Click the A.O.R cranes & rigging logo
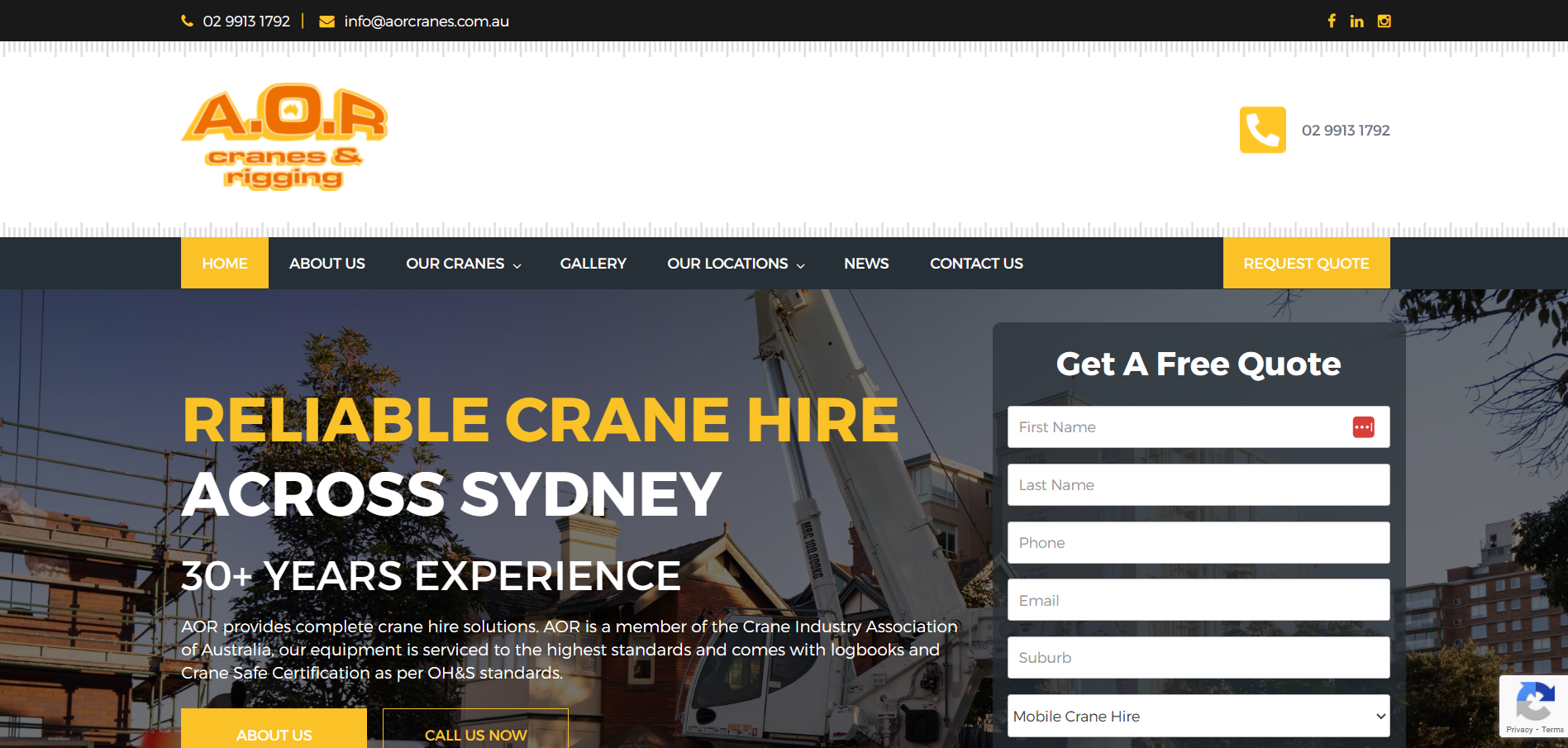The height and width of the screenshot is (748, 1568). tap(284, 136)
